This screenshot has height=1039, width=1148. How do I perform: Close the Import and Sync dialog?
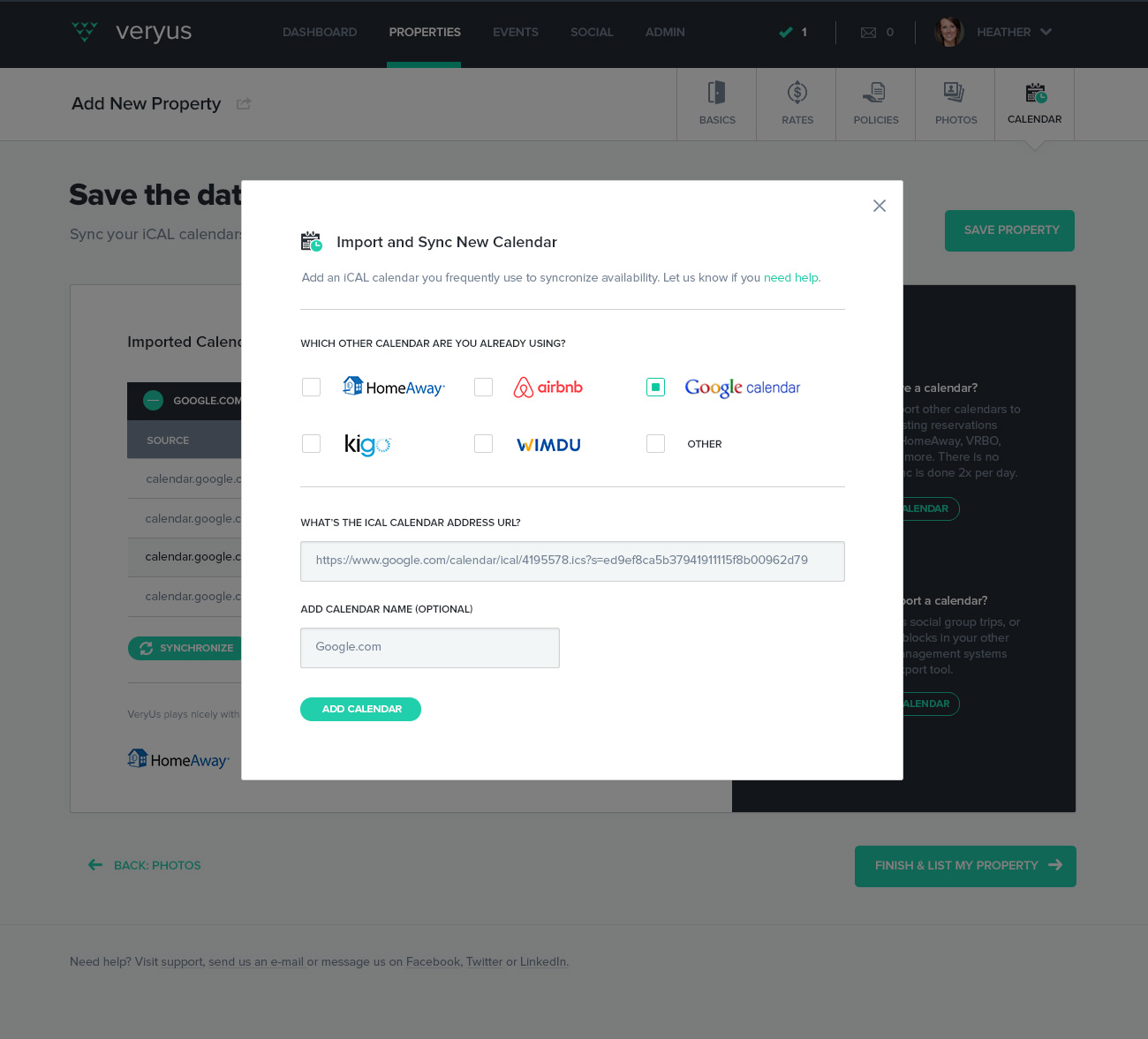click(880, 206)
